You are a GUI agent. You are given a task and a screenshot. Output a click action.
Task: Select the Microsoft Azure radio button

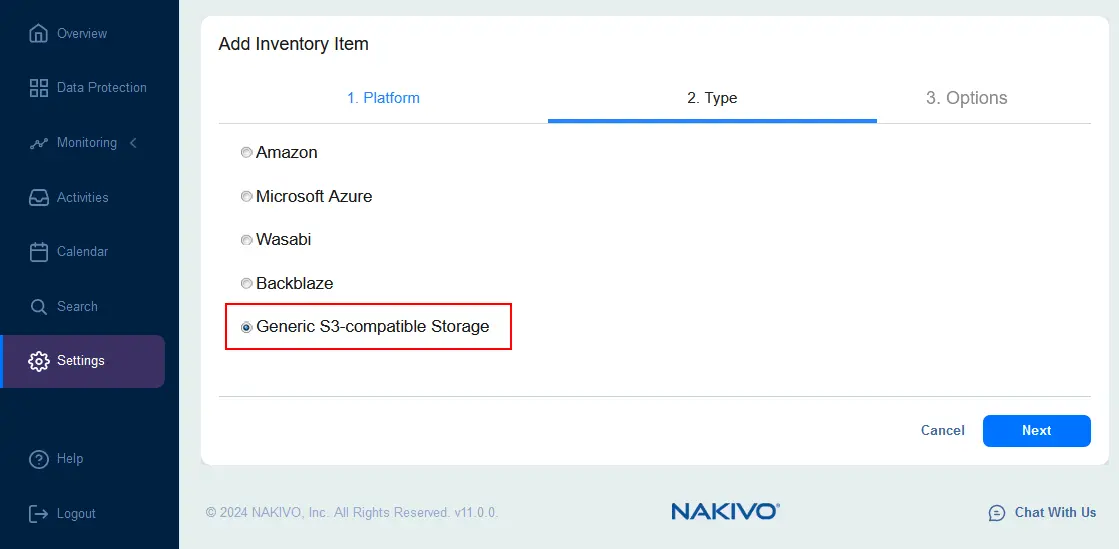click(x=246, y=196)
